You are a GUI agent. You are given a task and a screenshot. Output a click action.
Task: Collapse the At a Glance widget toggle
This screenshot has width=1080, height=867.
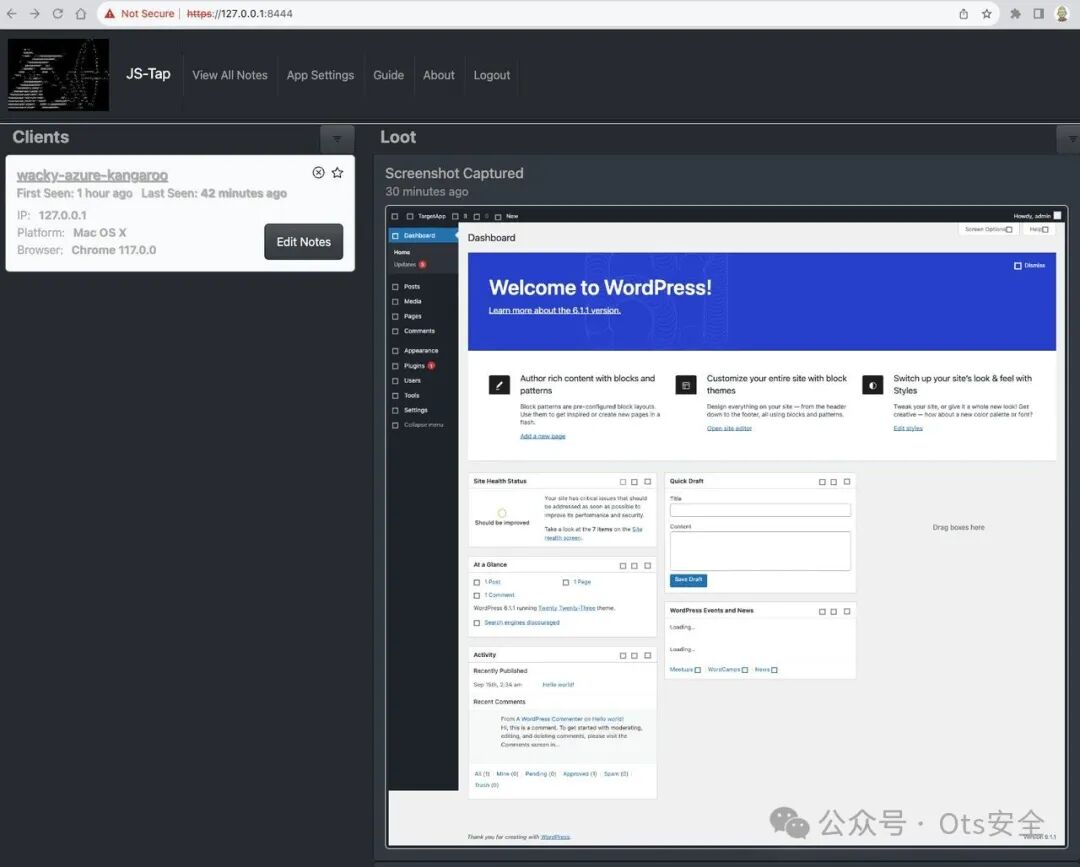[647, 566]
